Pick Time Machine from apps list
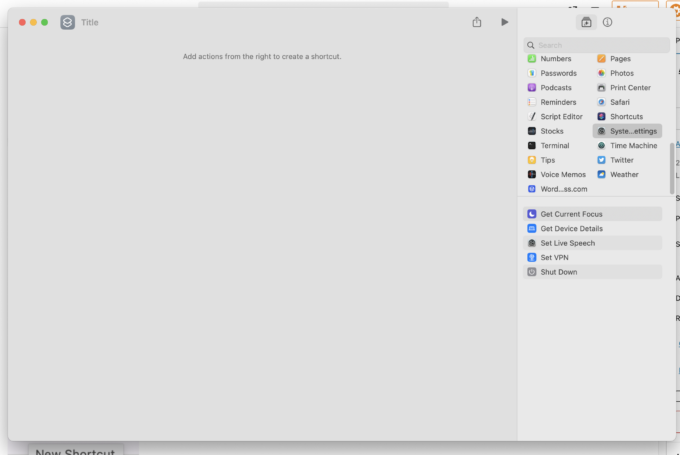The height and width of the screenshot is (455, 680). [632, 146]
